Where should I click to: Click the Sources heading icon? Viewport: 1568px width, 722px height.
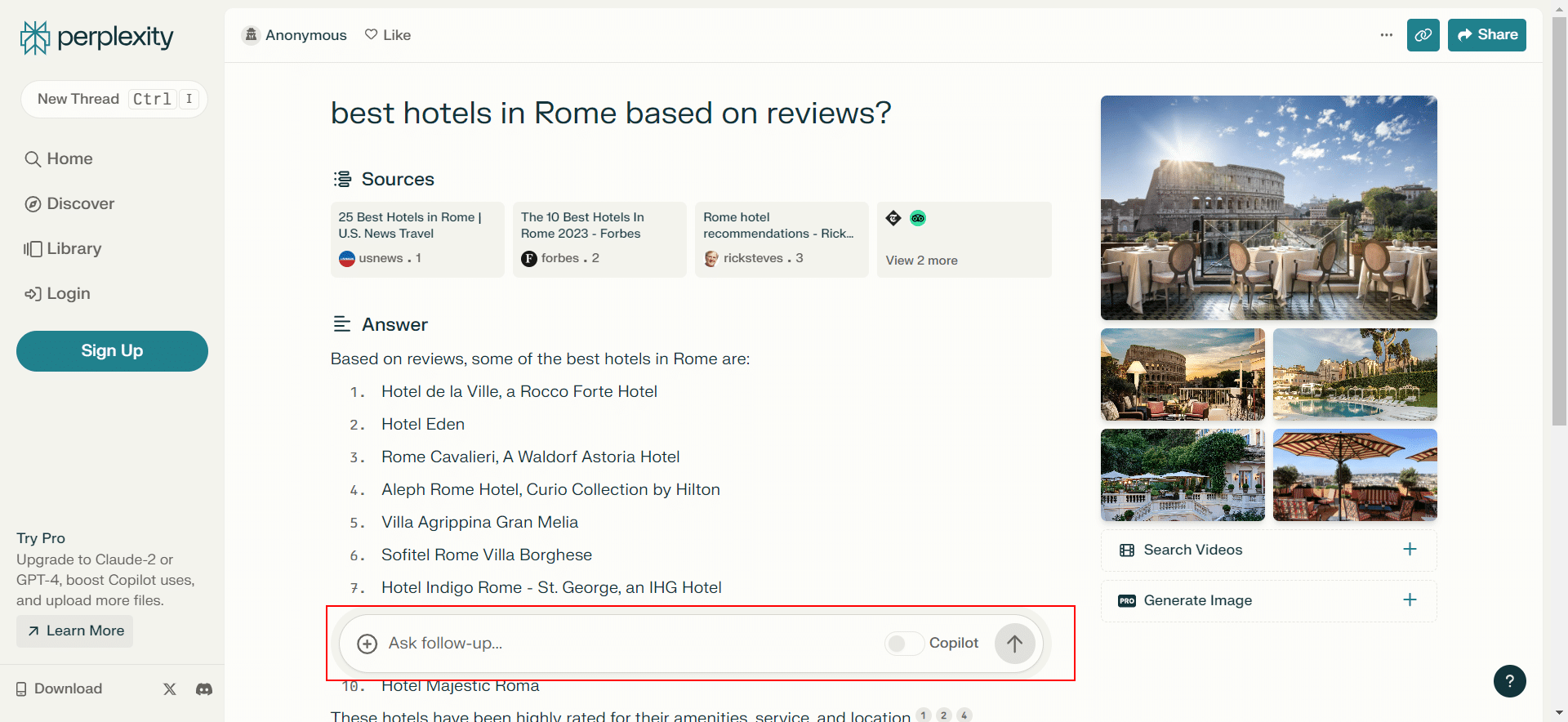(x=342, y=179)
